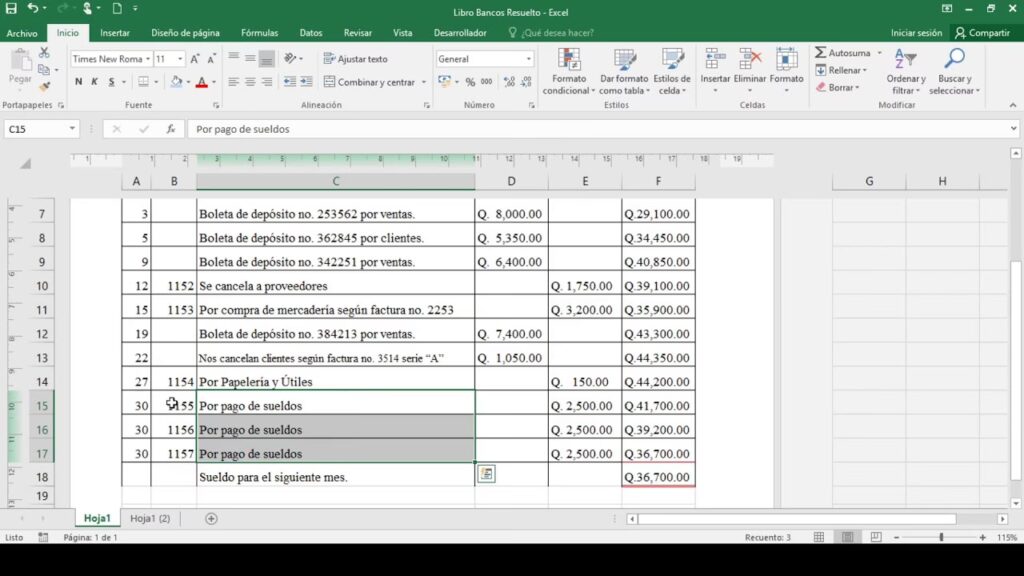Image resolution: width=1024 pixels, height=576 pixels.
Task: Toggle Ajustar texto wrap option
Action: coord(355,59)
